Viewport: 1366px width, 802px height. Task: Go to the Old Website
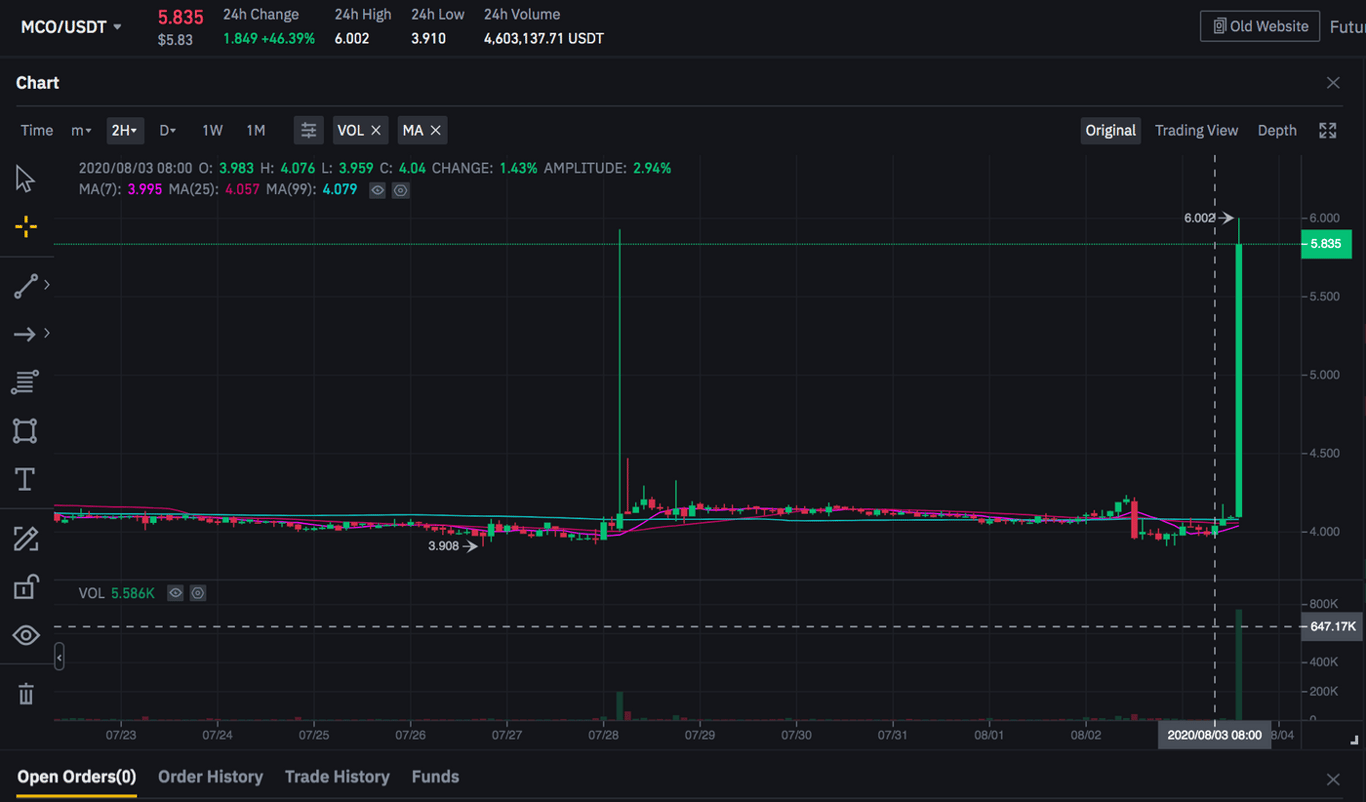click(1260, 27)
